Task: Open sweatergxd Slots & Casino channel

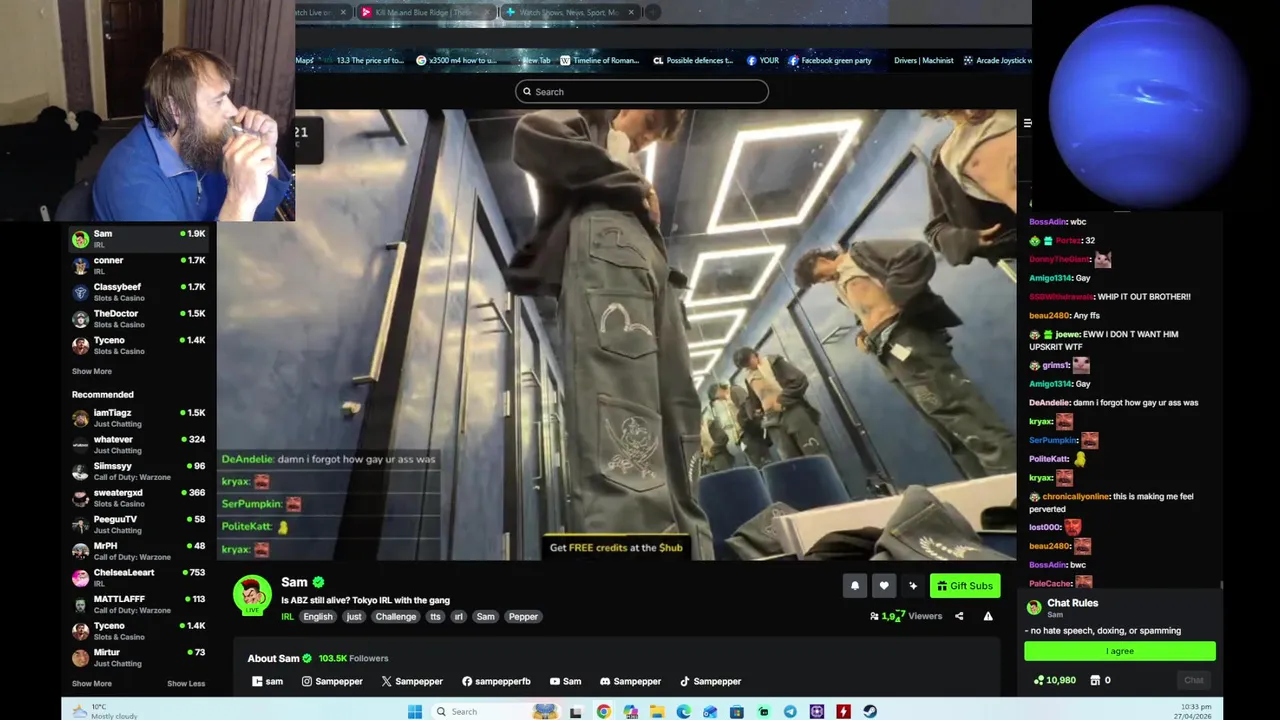Action: coord(139,498)
